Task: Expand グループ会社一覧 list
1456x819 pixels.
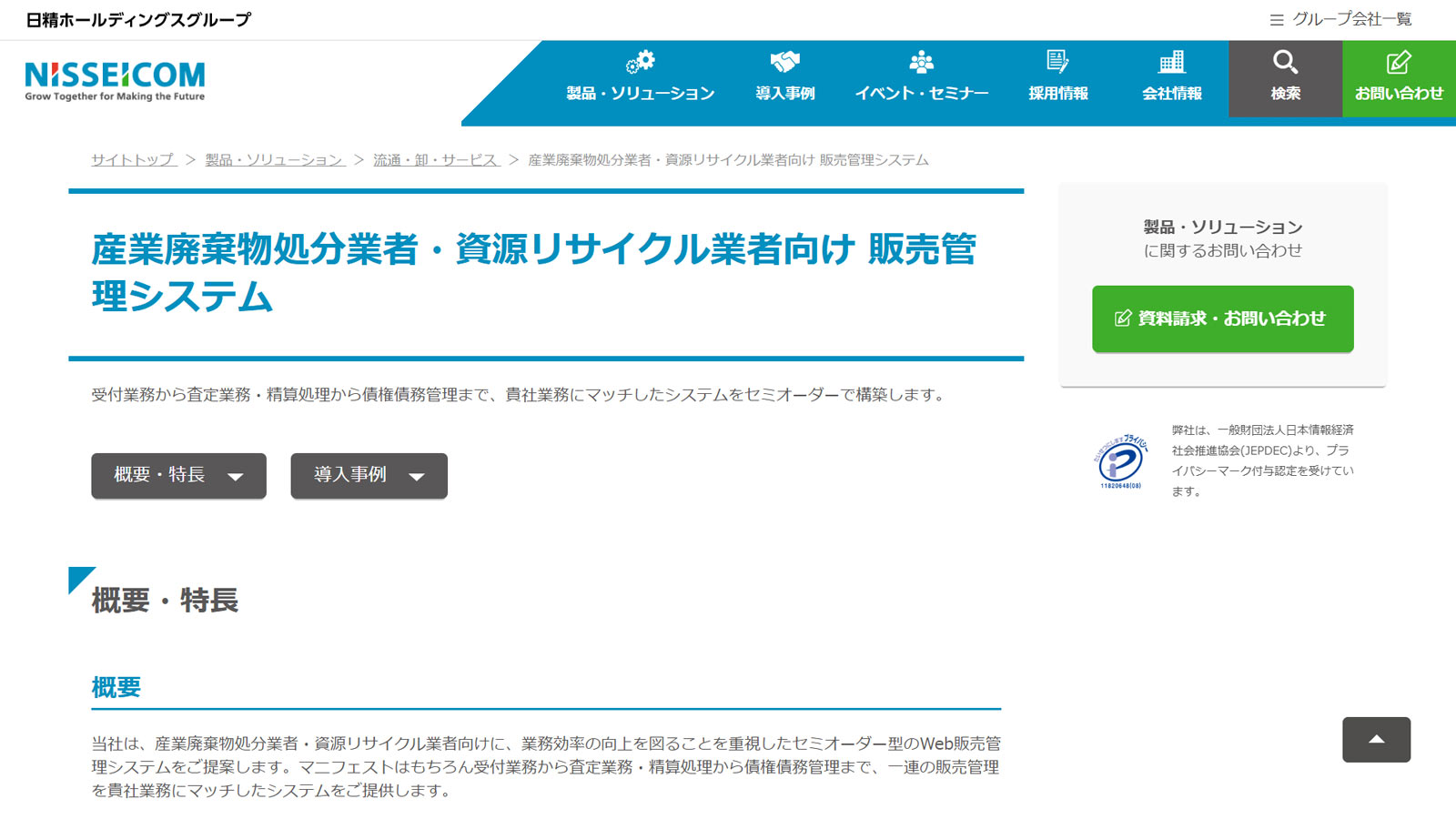Action: (1351, 19)
